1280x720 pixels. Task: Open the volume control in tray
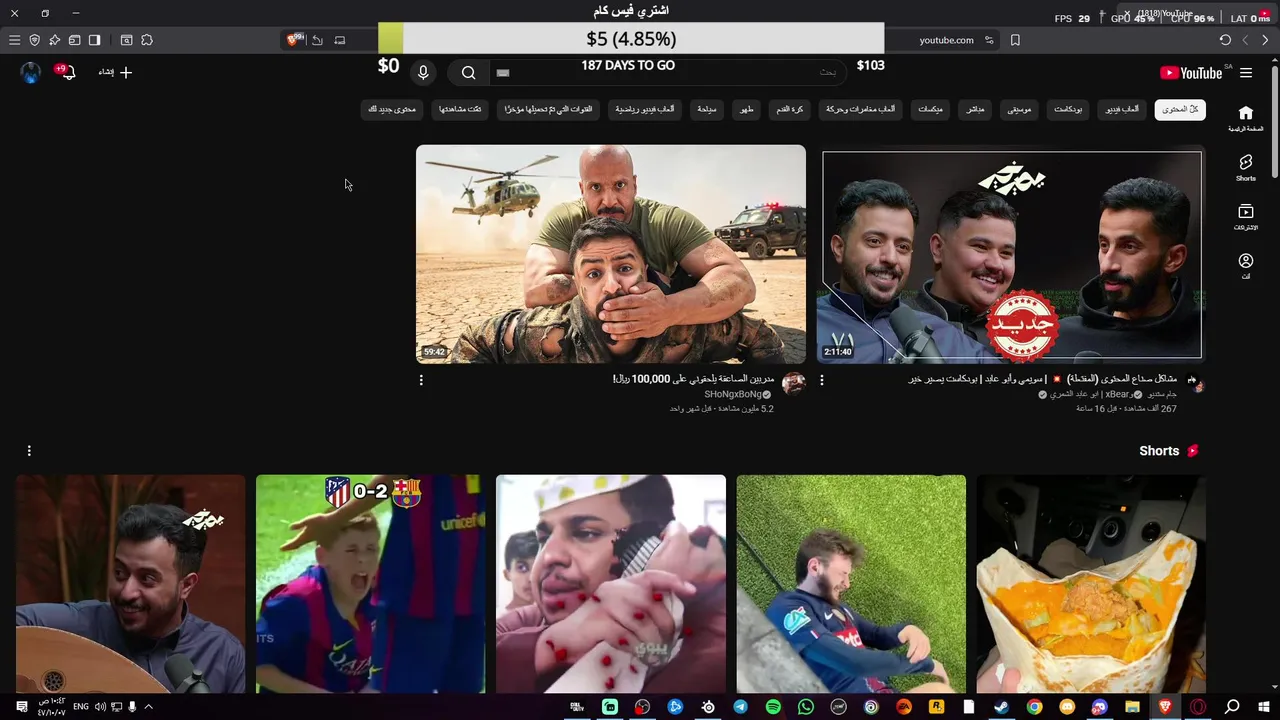click(x=100, y=707)
